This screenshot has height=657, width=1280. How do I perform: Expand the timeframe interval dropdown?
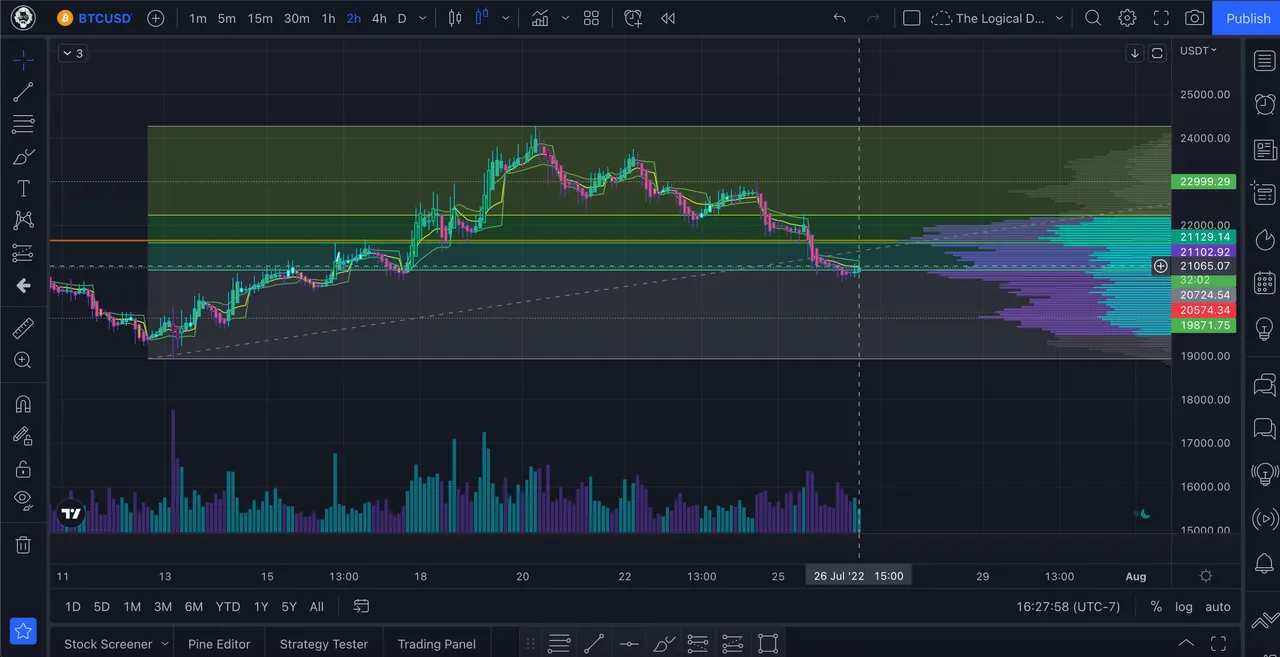(423, 18)
